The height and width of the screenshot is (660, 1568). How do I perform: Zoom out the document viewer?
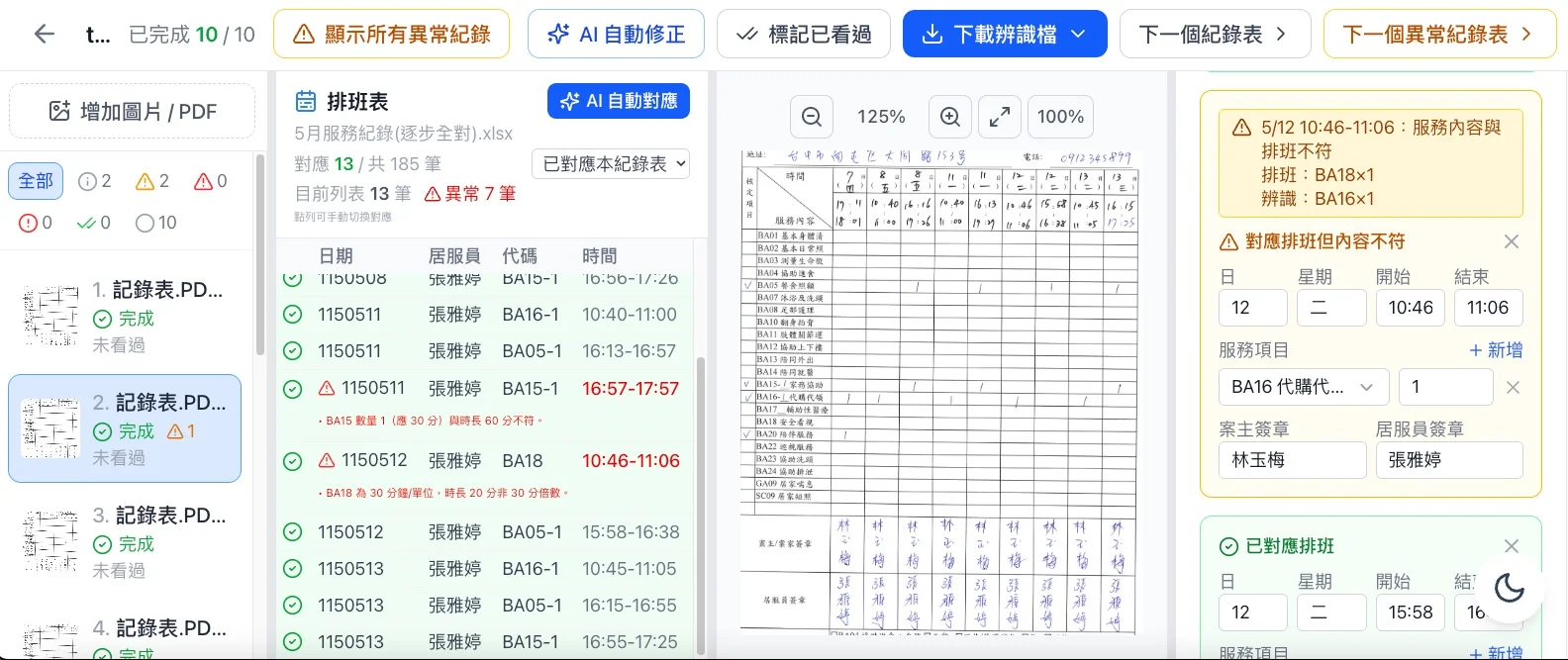812,117
